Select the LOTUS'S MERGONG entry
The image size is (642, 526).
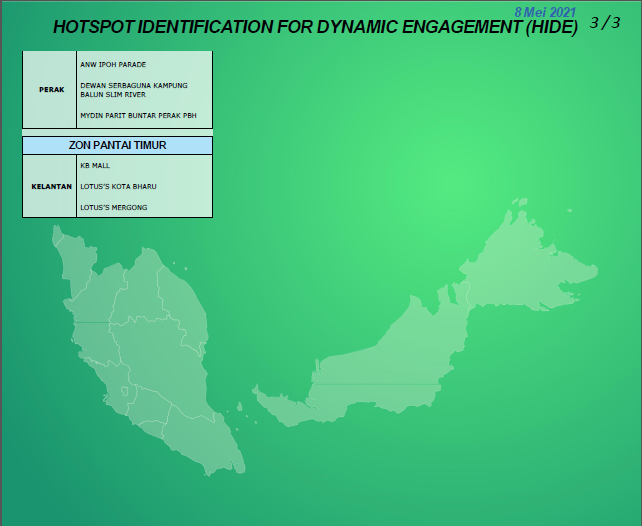click(113, 207)
